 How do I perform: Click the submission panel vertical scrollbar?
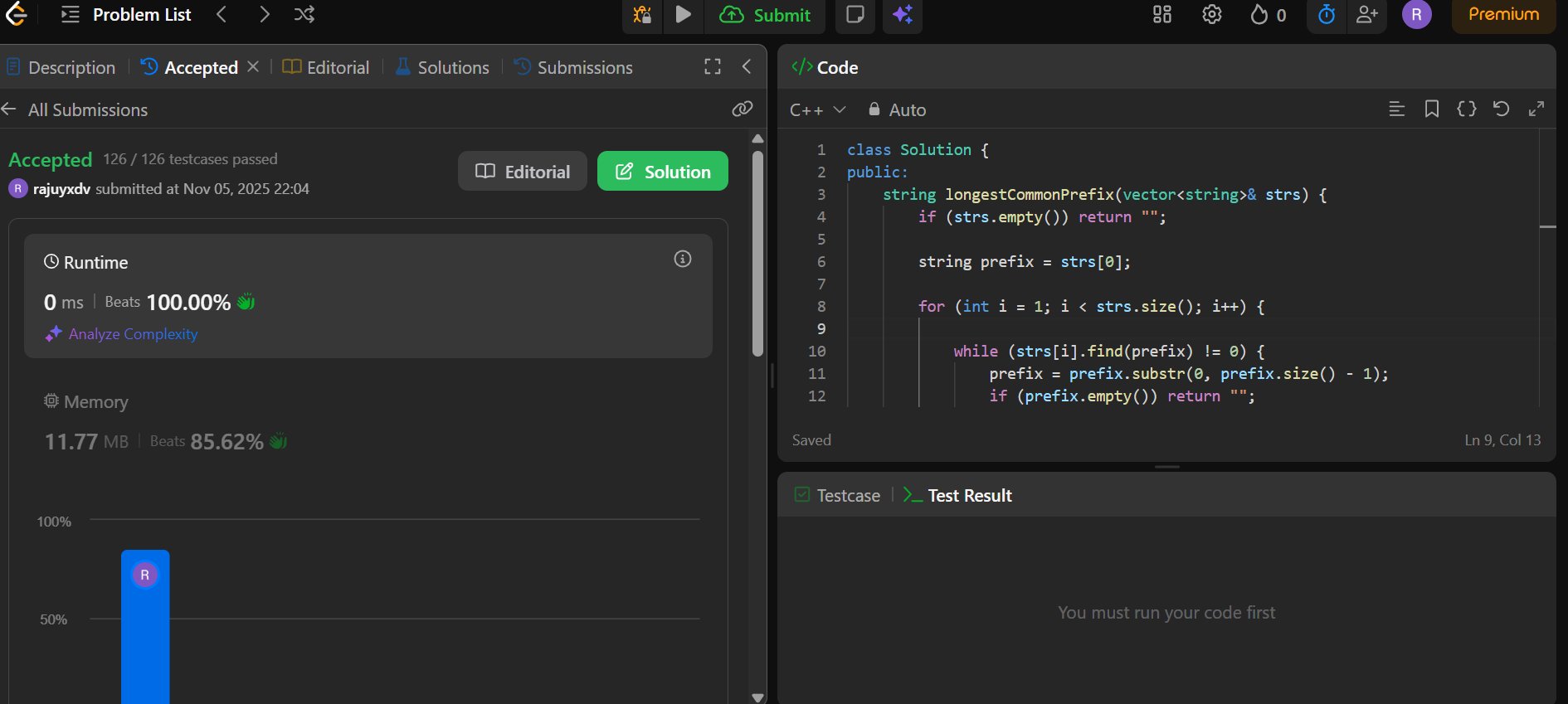coord(757,253)
